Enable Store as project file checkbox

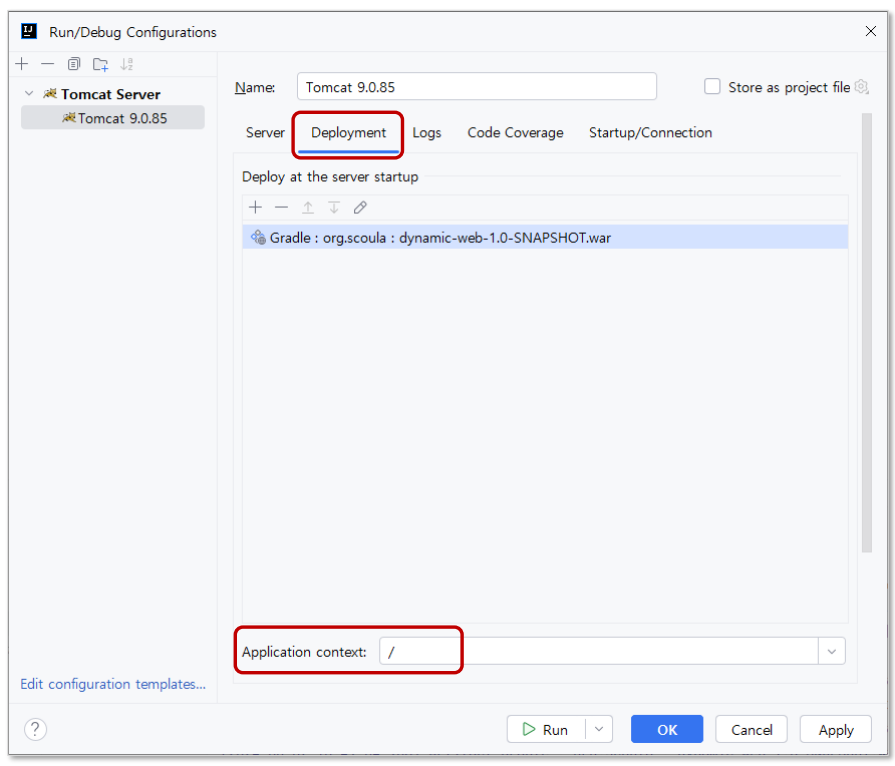712,87
